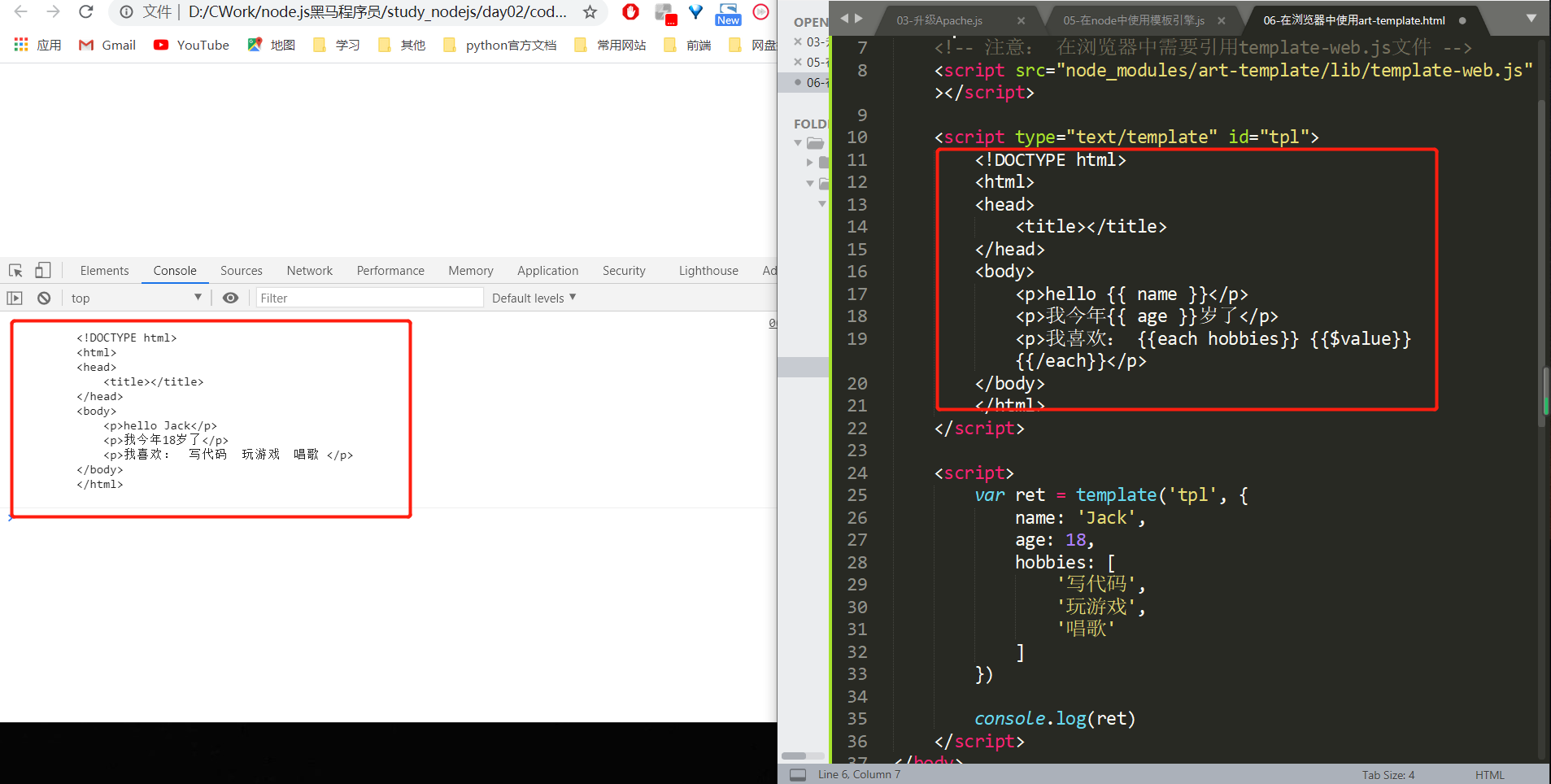Switch to the Performance tab

(390, 271)
